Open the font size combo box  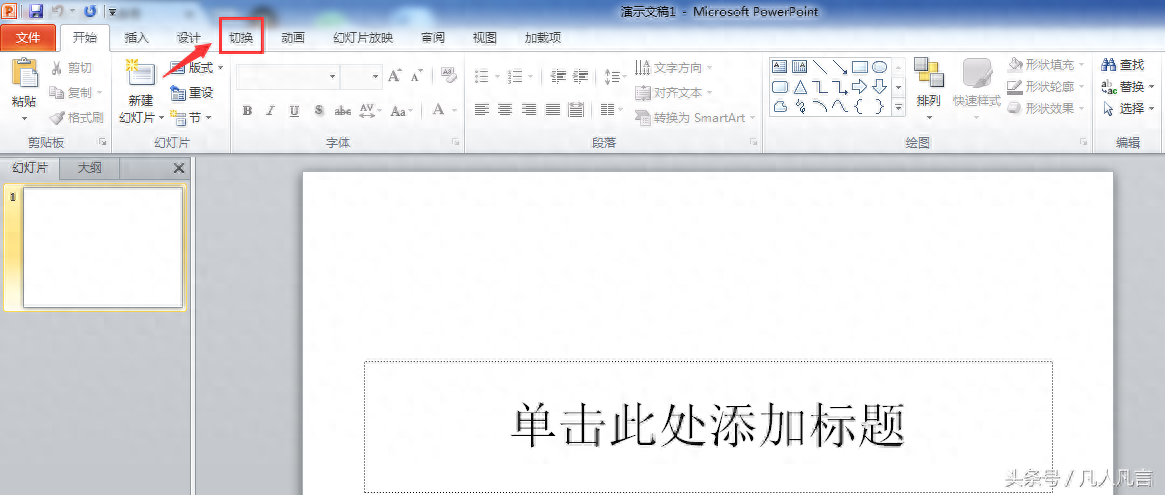click(x=361, y=76)
